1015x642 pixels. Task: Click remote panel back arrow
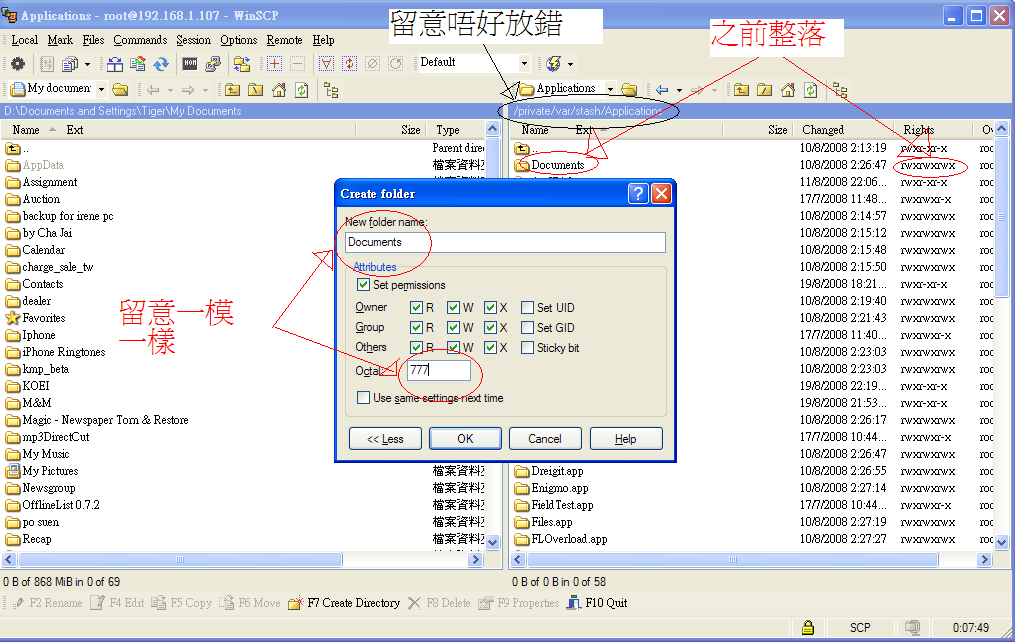(x=662, y=90)
